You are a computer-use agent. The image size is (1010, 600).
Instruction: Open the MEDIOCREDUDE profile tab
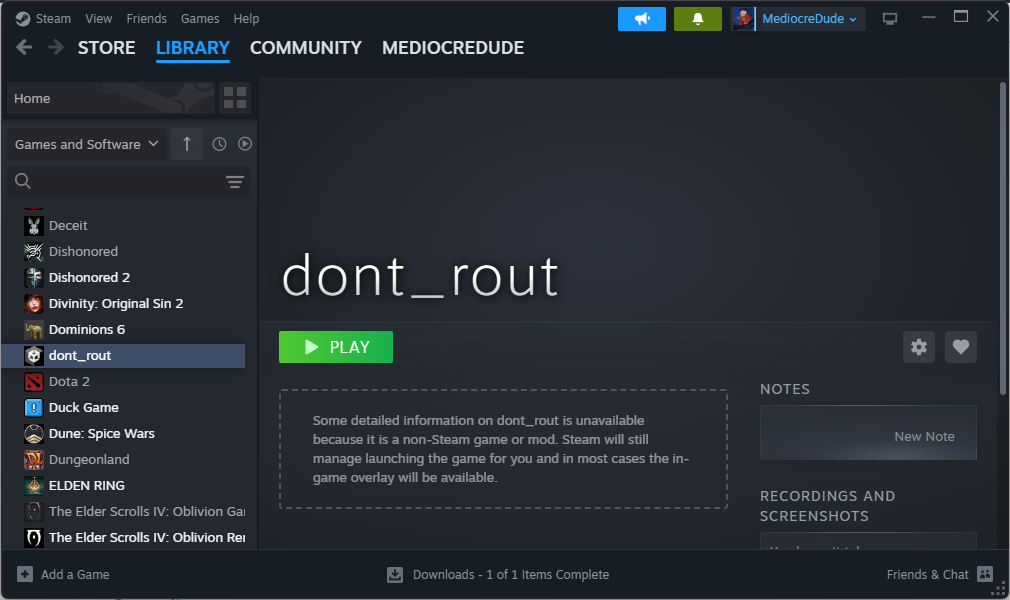(x=453, y=48)
